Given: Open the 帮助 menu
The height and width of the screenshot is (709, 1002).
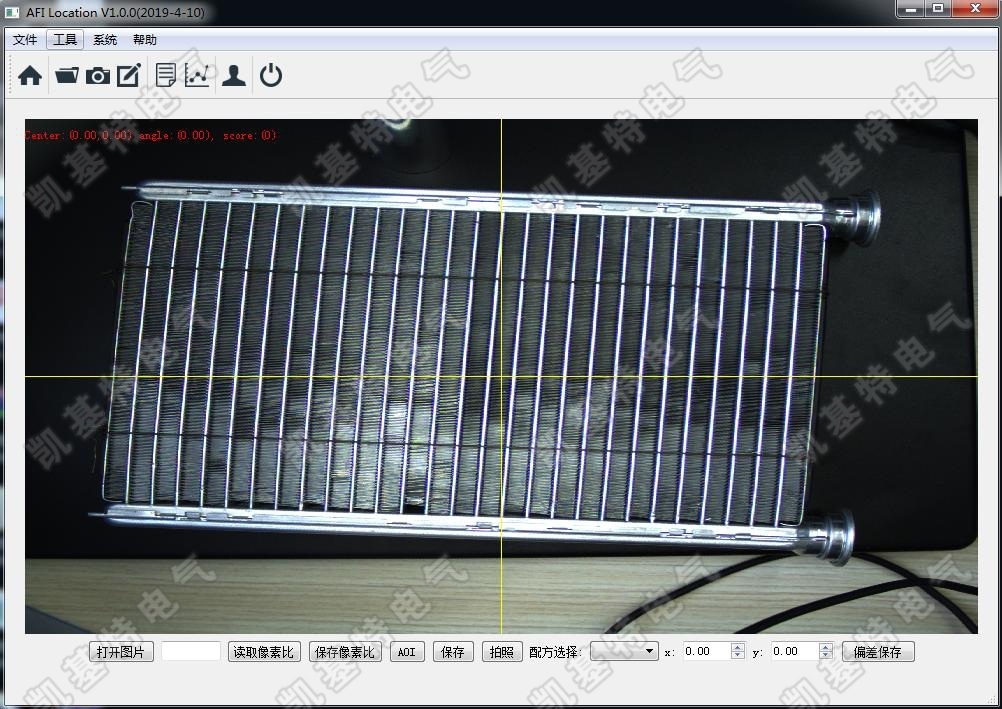Looking at the screenshot, I should tap(145, 40).
